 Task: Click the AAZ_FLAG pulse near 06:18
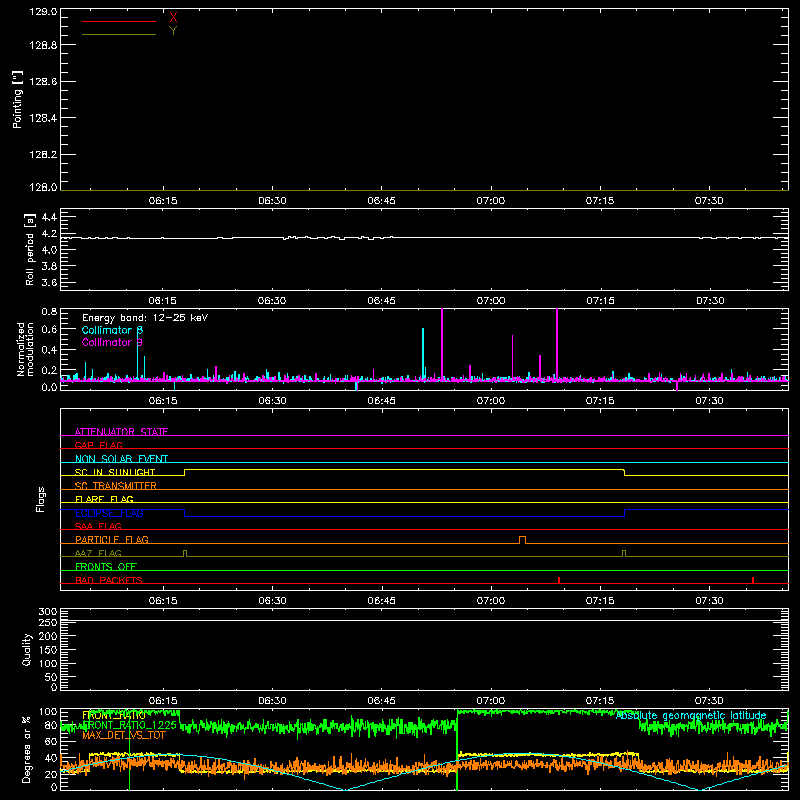[x=185, y=554]
